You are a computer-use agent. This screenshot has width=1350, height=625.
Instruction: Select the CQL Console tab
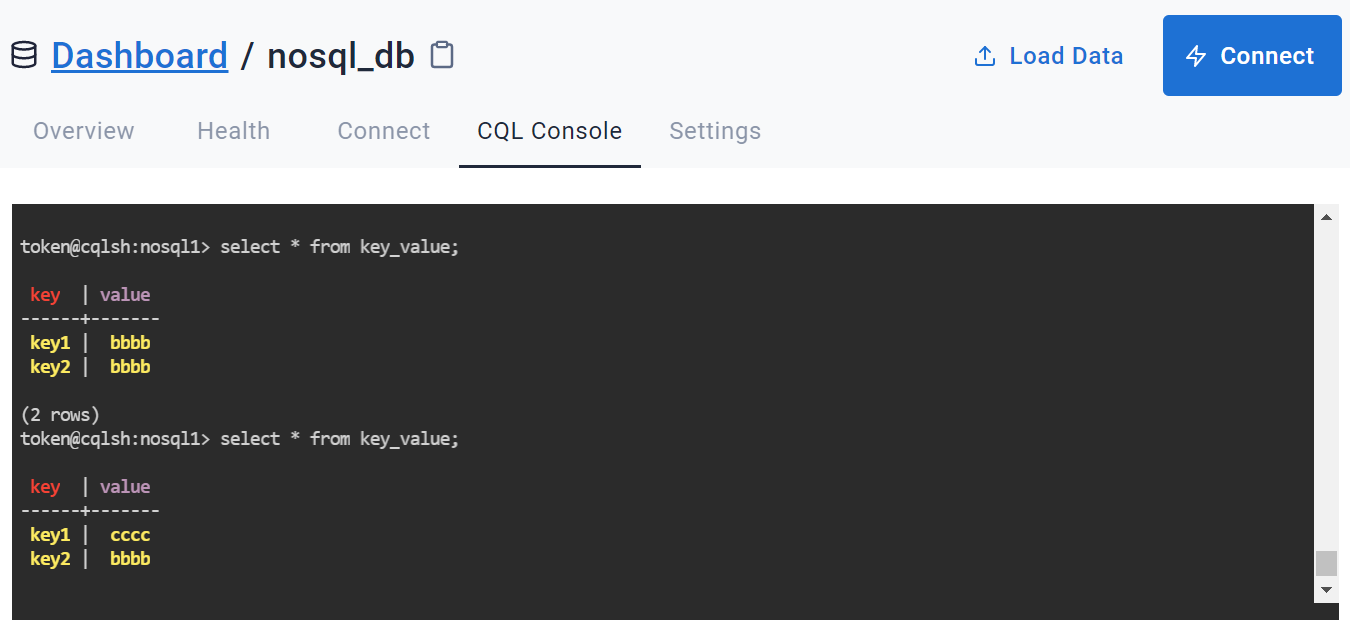(549, 131)
